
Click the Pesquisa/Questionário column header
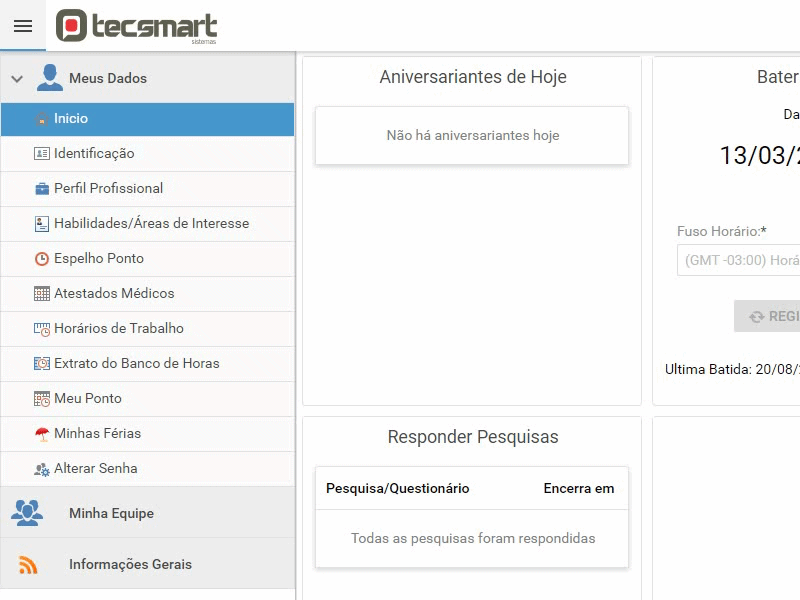[x=397, y=489]
